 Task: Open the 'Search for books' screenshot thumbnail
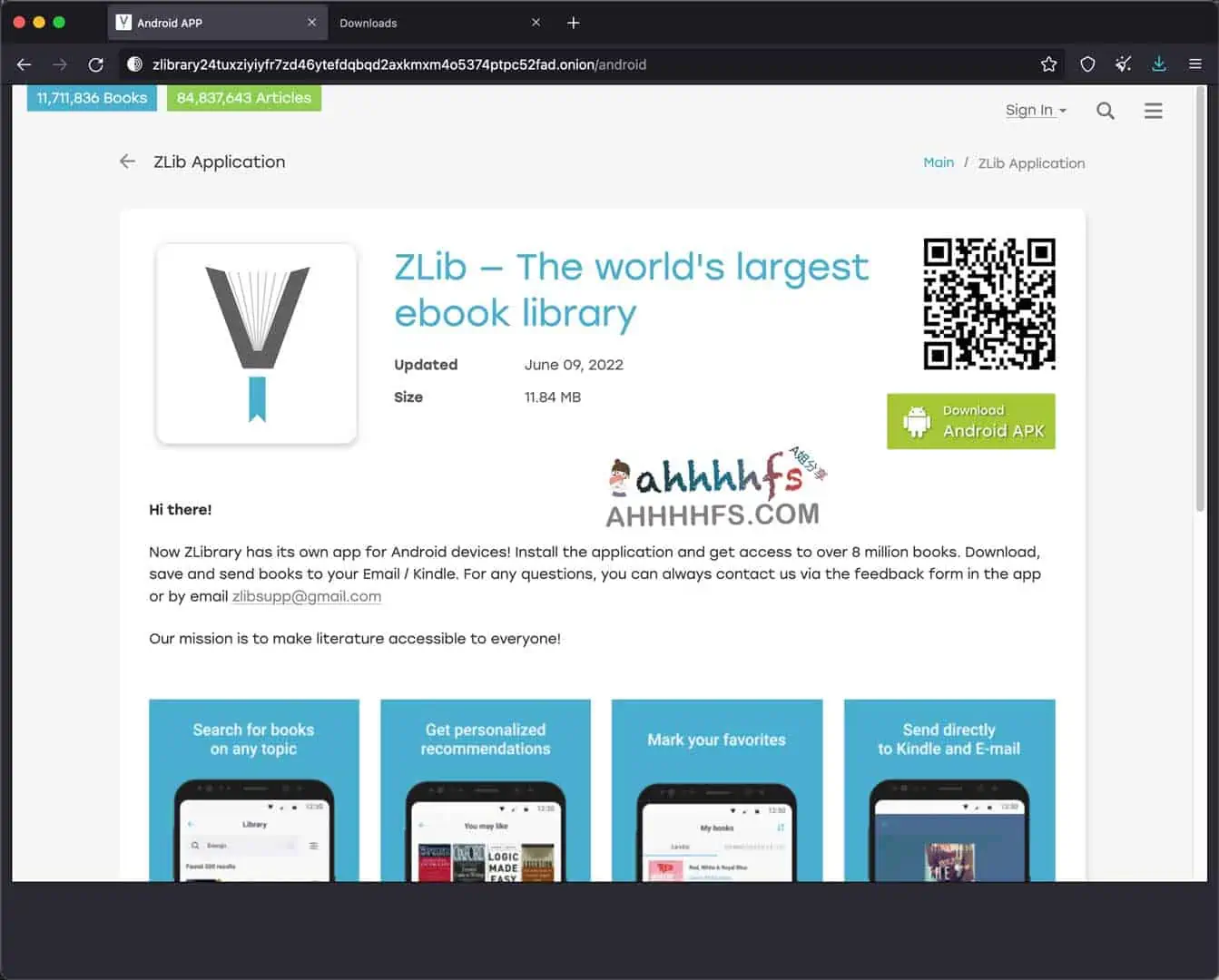[254, 789]
